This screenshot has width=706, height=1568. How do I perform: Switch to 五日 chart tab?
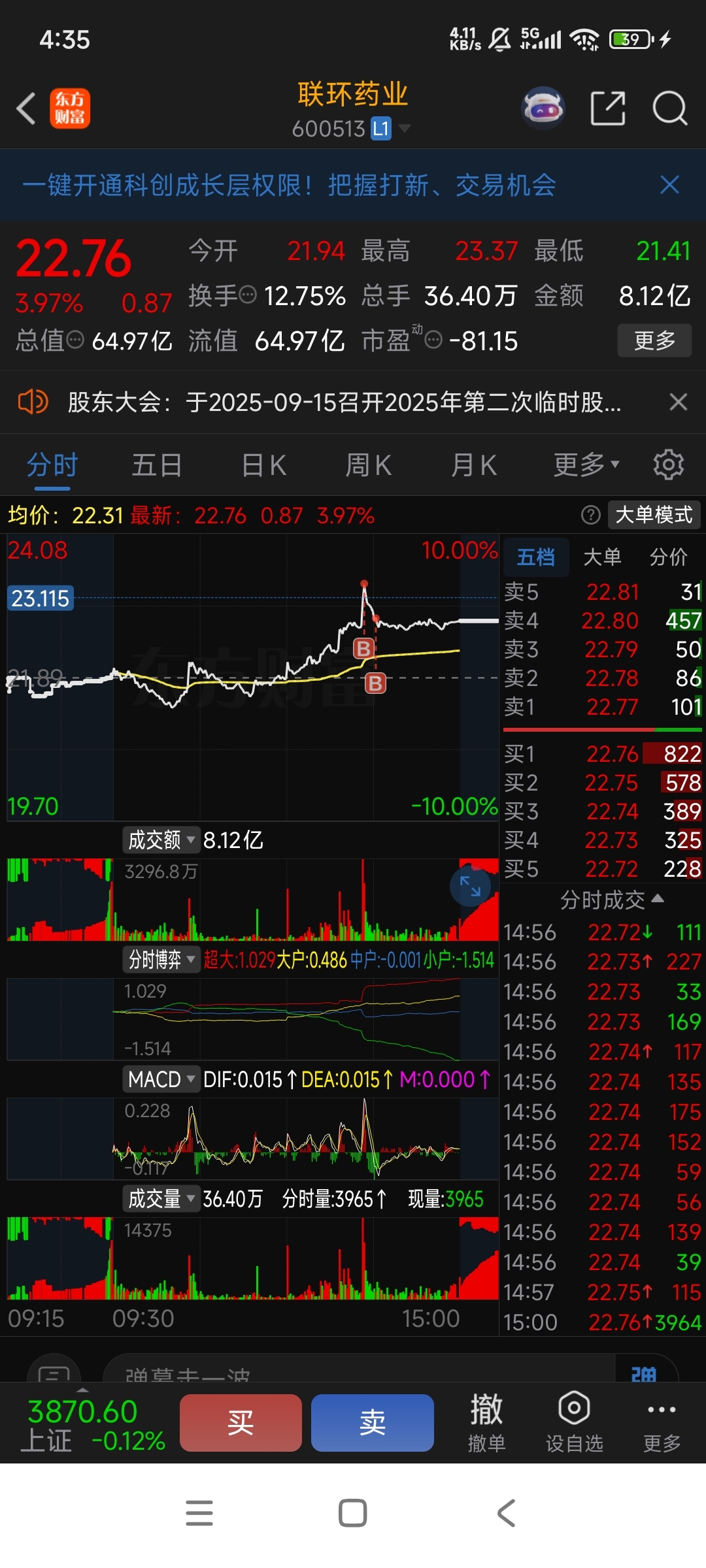point(157,465)
